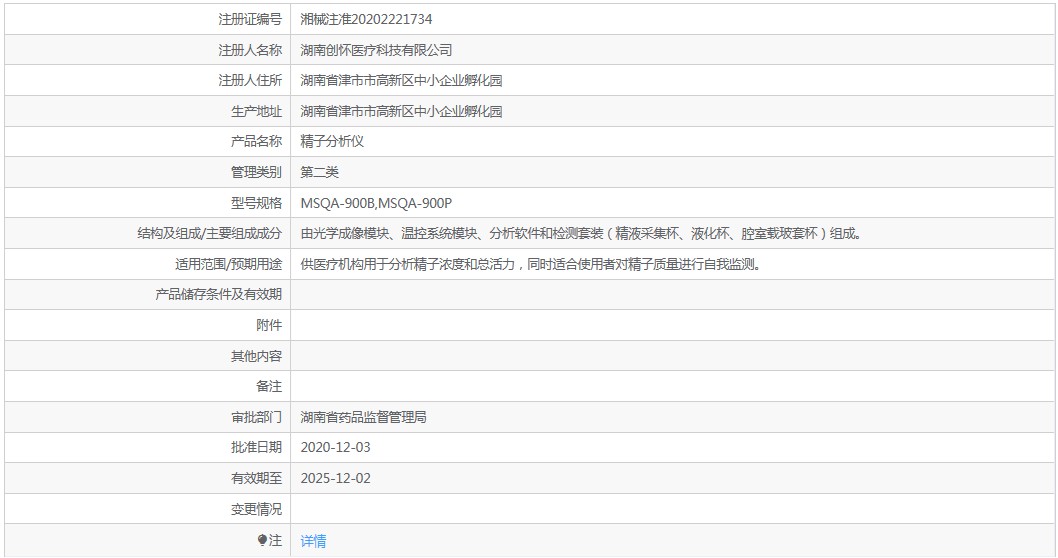Select model value MSQA-900B,MSQA-900P

[376, 203]
